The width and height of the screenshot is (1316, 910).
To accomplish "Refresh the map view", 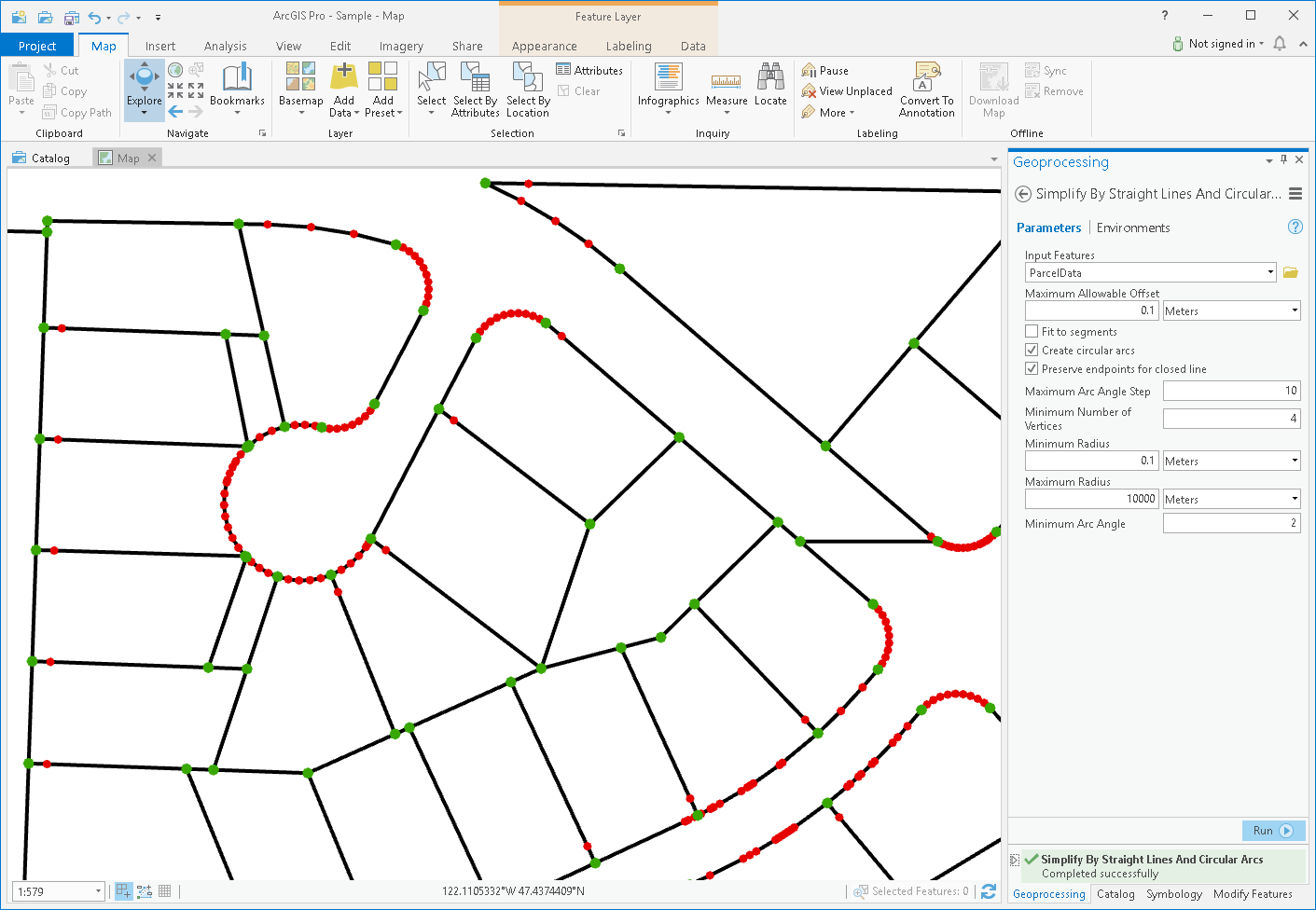I will pos(989,891).
